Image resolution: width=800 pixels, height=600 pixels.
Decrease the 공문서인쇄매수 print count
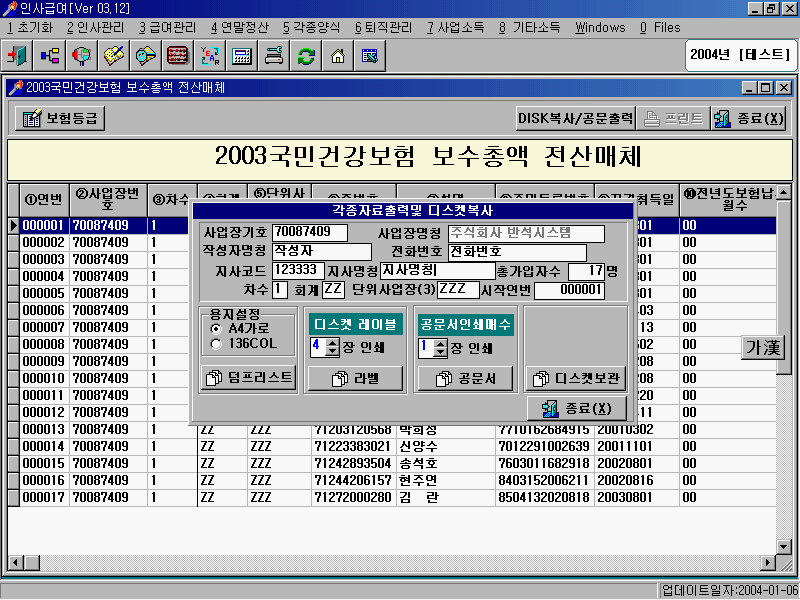click(440, 353)
